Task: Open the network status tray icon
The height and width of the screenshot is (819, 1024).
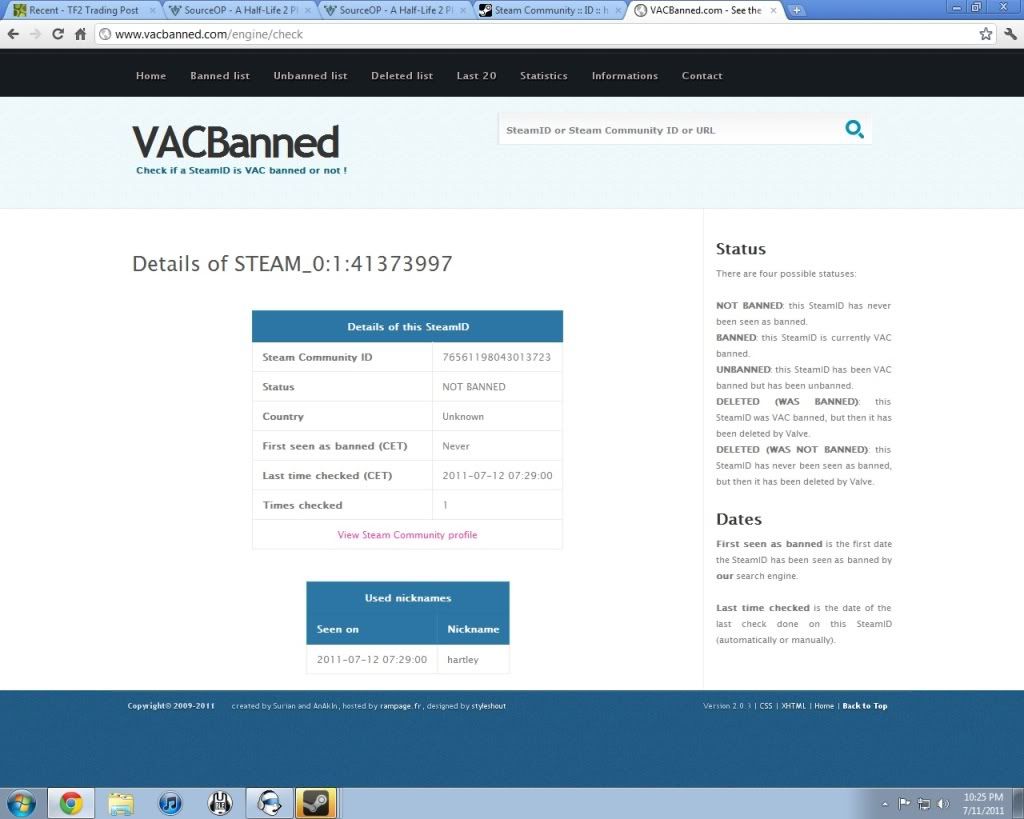Action: [x=924, y=803]
